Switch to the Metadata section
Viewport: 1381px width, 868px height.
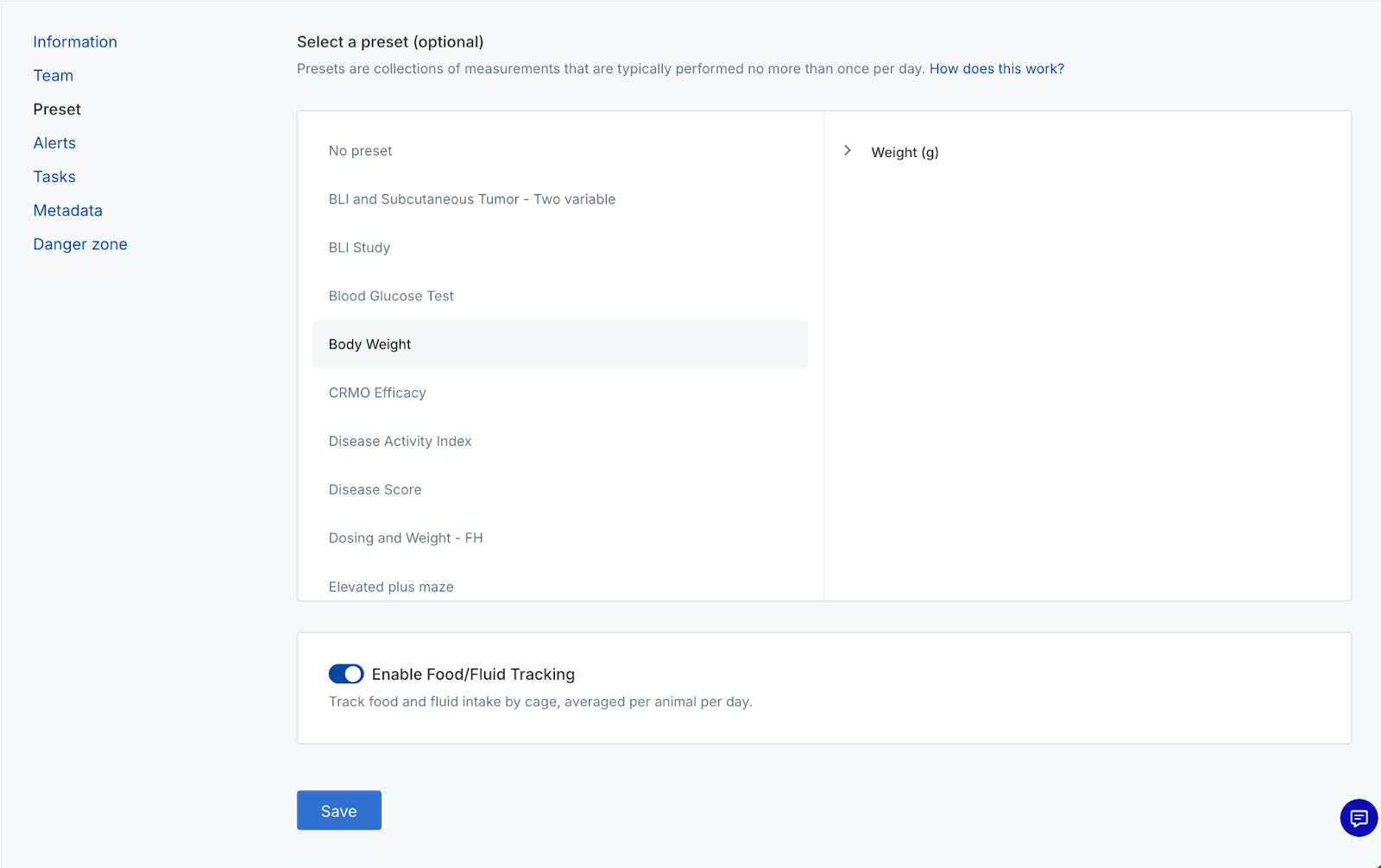tap(67, 211)
